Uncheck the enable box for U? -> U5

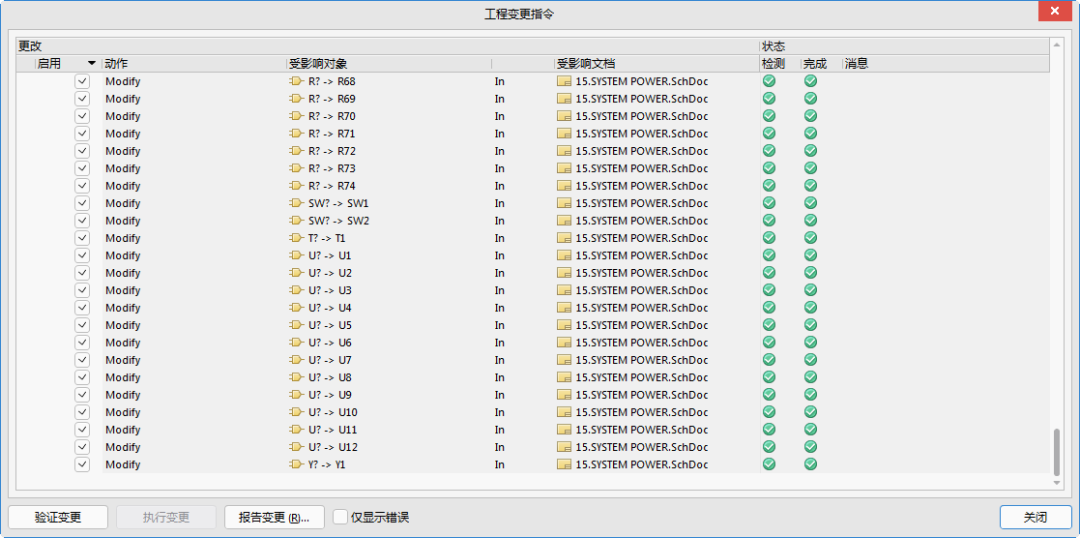(x=82, y=325)
